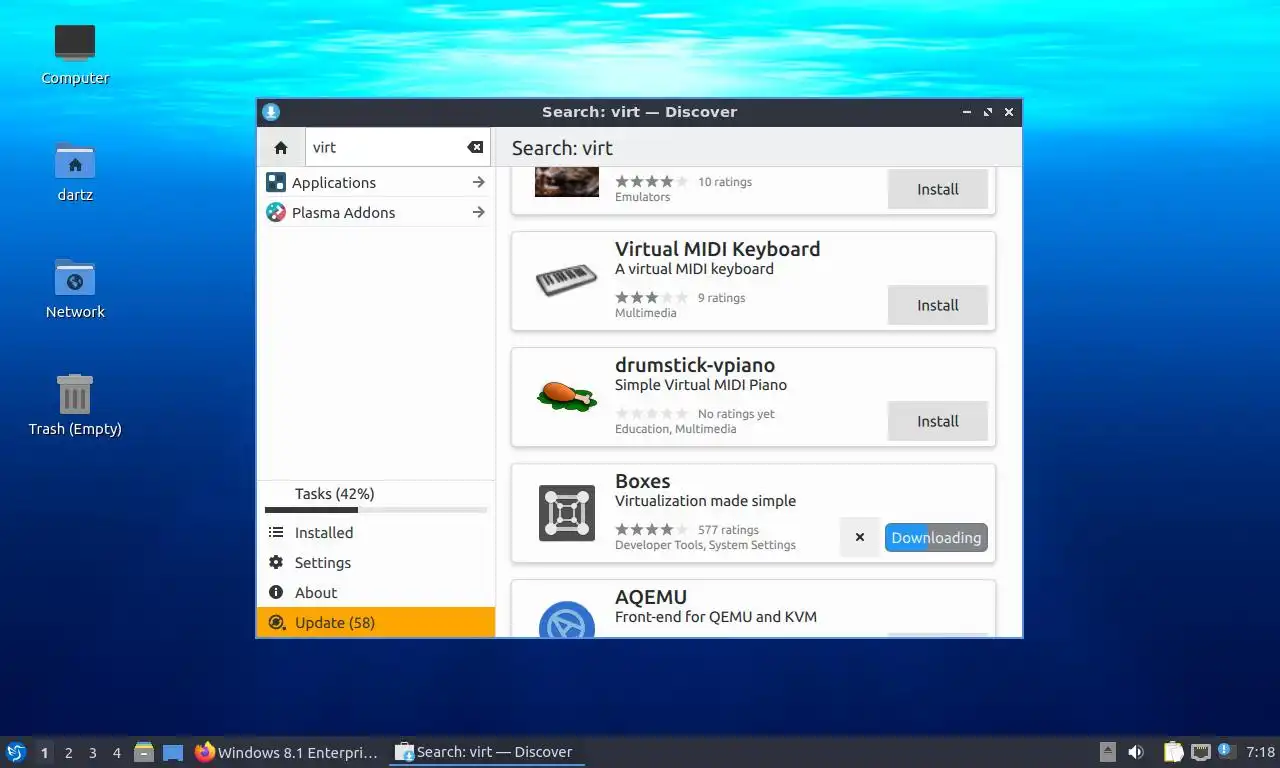The width and height of the screenshot is (1280, 768).
Task: Open the Applications category
Action: click(x=376, y=182)
